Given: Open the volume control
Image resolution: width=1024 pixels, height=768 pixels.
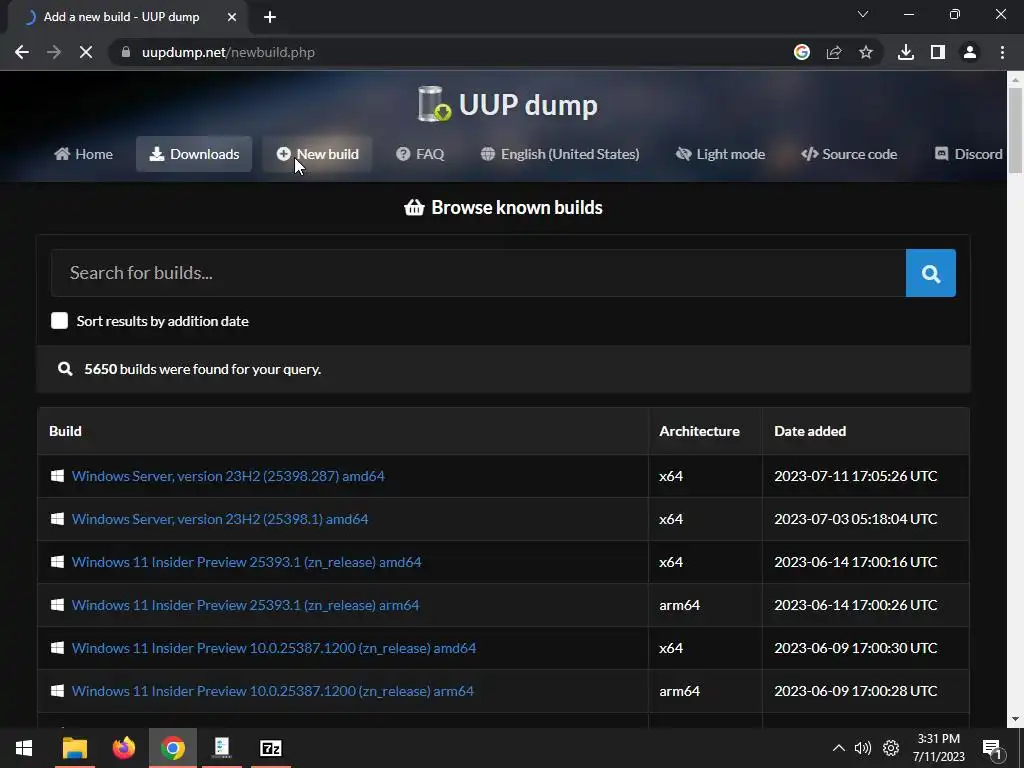Looking at the screenshot, I should coord(863,748).
